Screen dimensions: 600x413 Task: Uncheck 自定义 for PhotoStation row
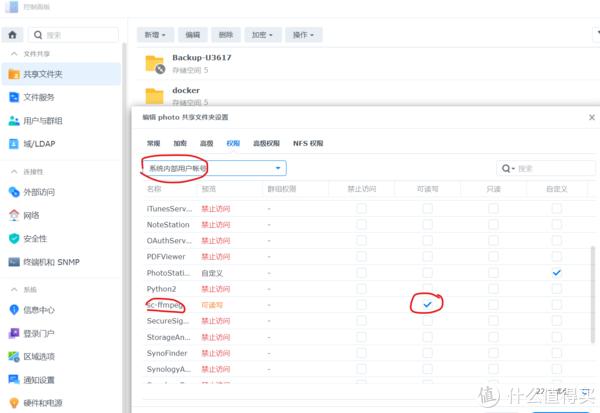[556, 273]
